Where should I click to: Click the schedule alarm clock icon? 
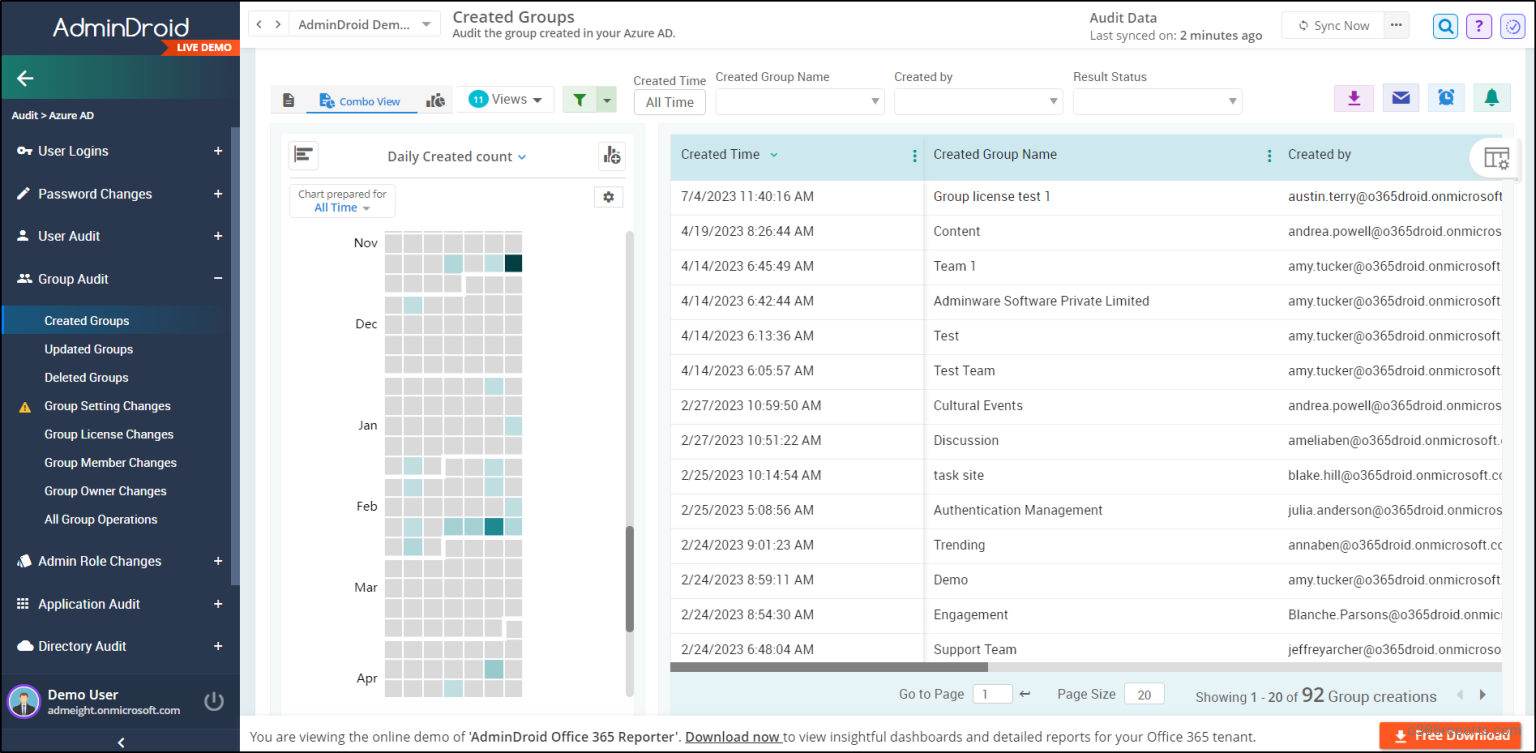click(x=1446, y=97)
